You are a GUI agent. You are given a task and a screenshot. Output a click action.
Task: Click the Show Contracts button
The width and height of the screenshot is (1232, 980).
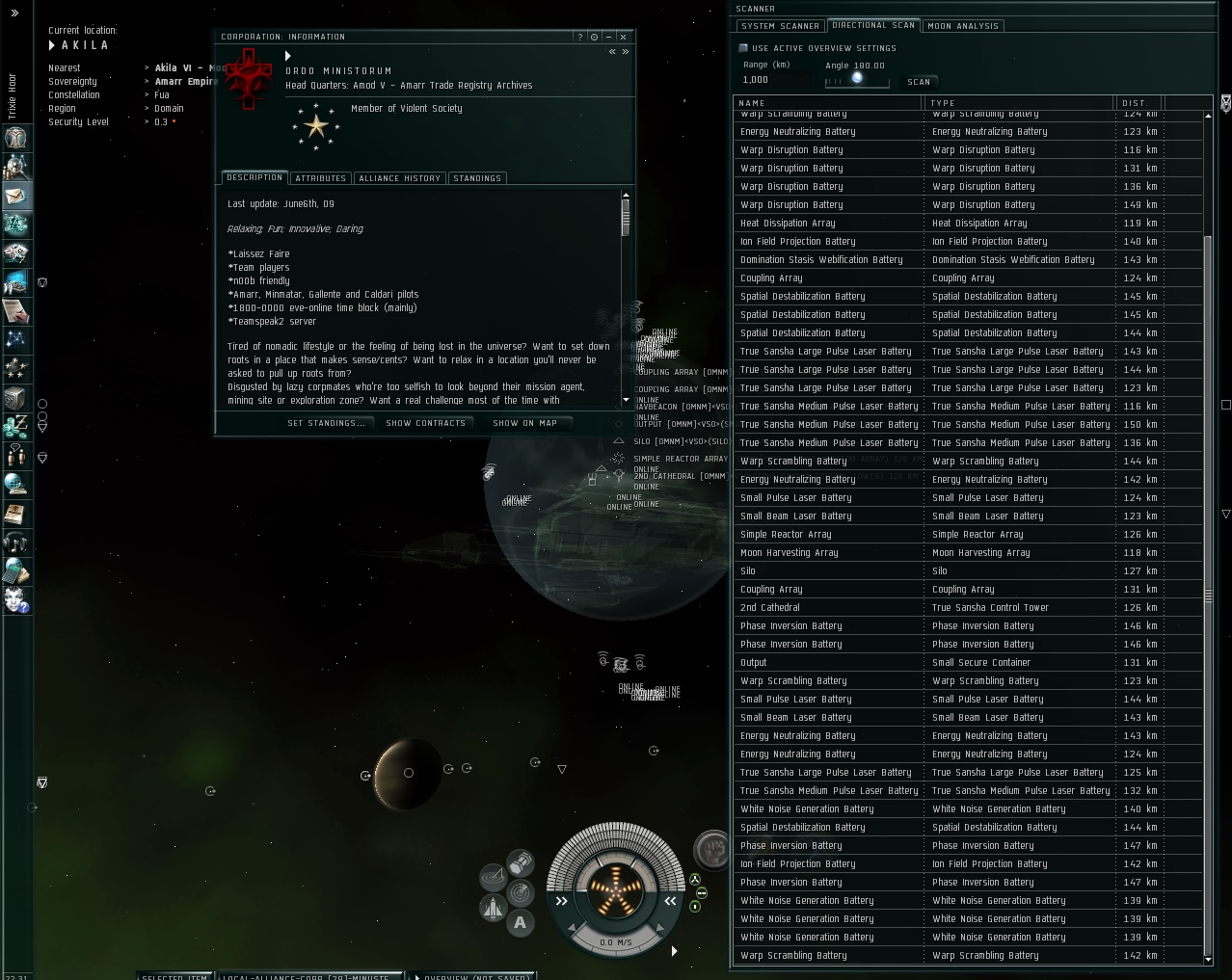click(x=425, y=423)
